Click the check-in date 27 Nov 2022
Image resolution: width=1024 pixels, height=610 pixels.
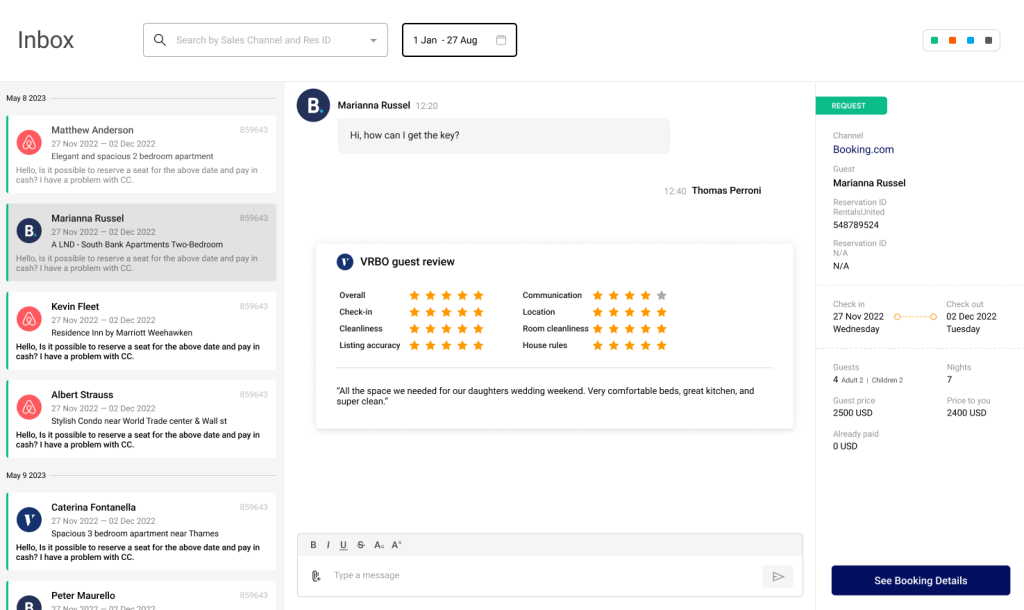(858, 316)
